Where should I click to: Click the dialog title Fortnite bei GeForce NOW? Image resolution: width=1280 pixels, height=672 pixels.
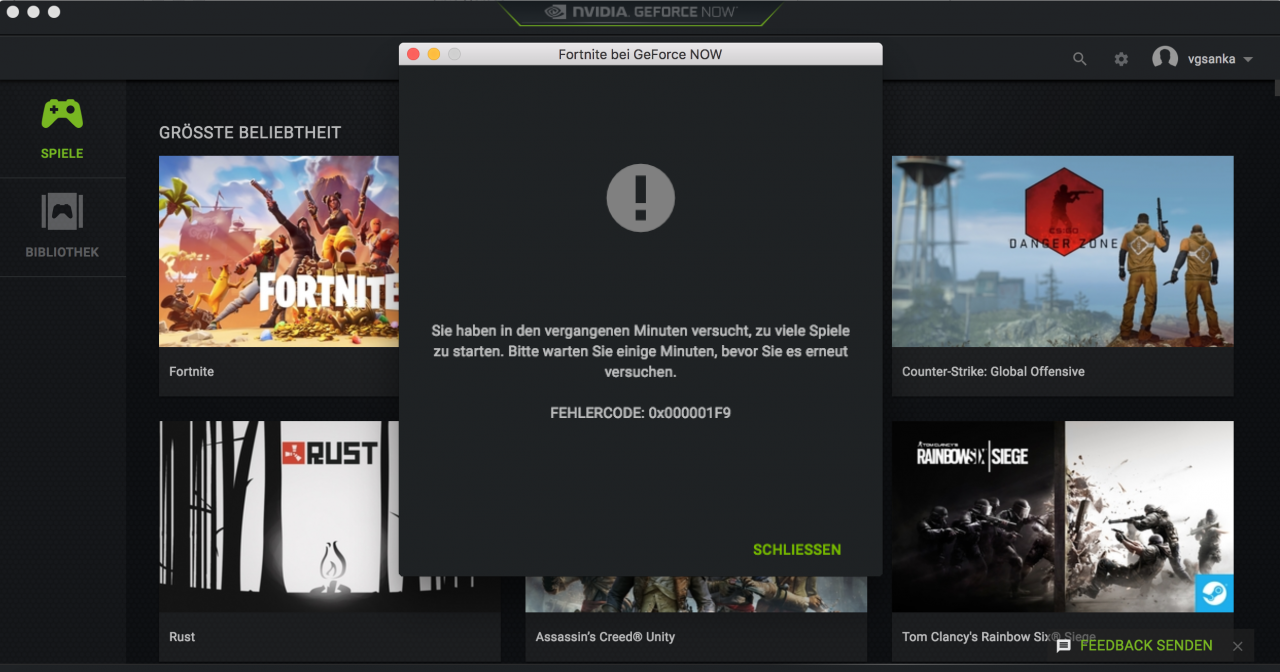tap(640, 54)
